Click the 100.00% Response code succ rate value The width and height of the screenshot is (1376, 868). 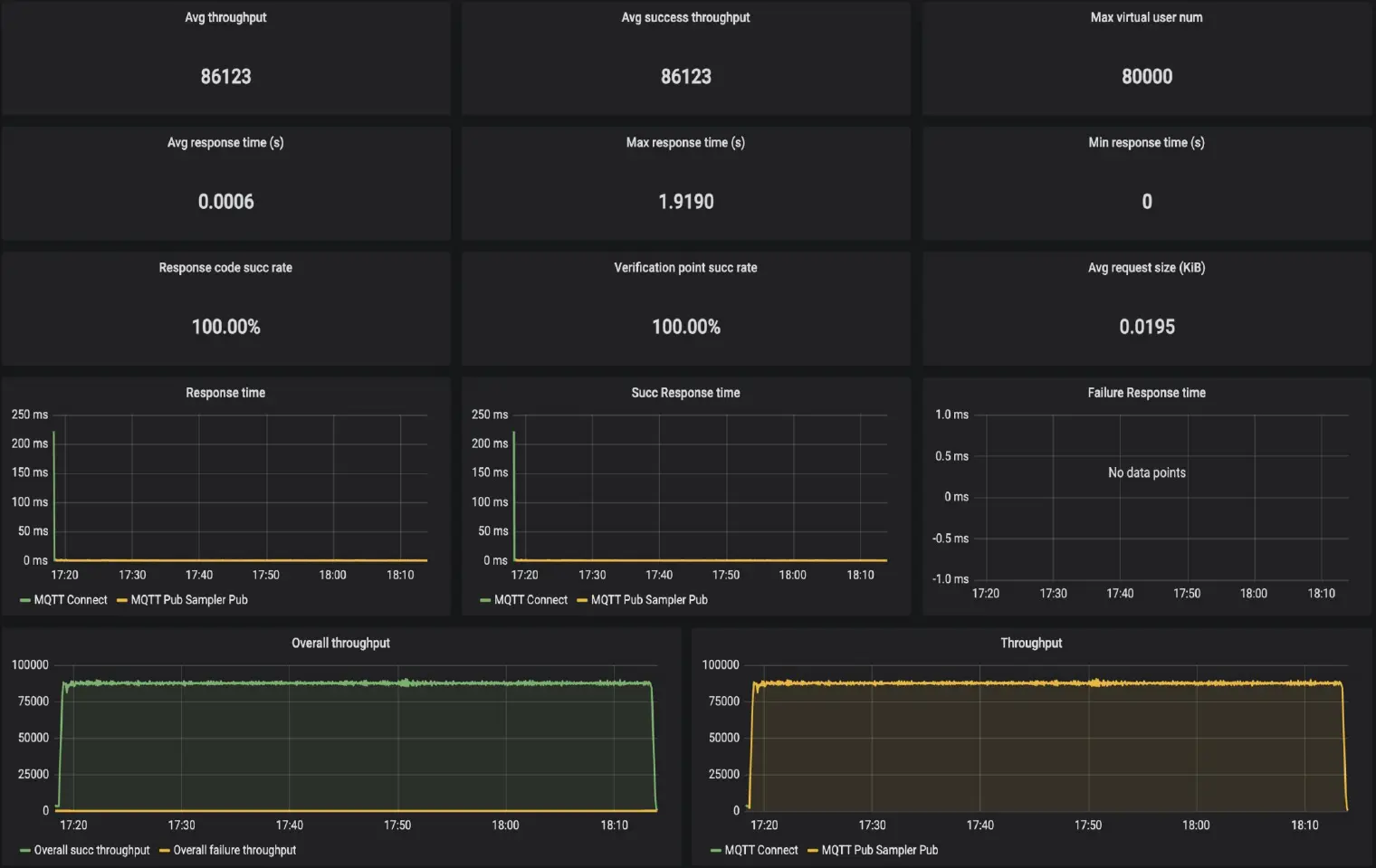pos(225,326)
